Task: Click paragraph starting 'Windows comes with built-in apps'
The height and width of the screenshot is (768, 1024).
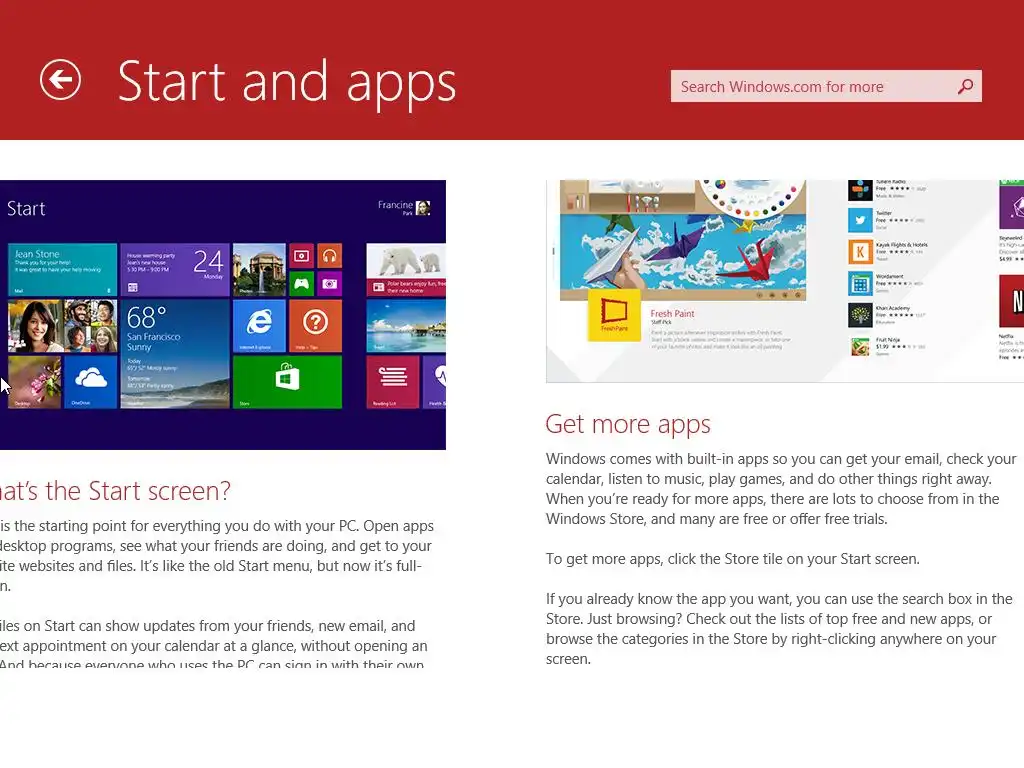Action: (x=781, y=488)
